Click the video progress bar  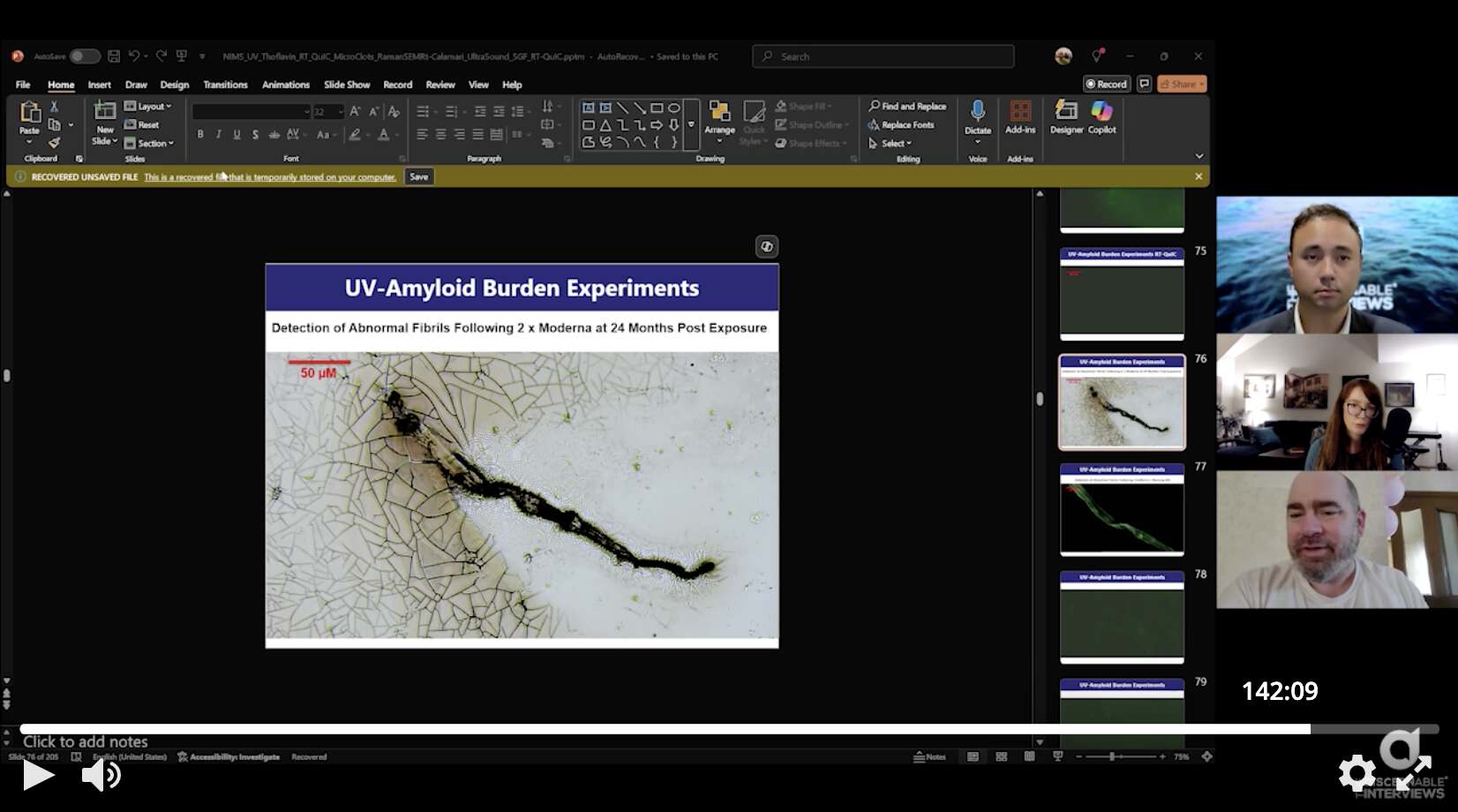[730, 729]
